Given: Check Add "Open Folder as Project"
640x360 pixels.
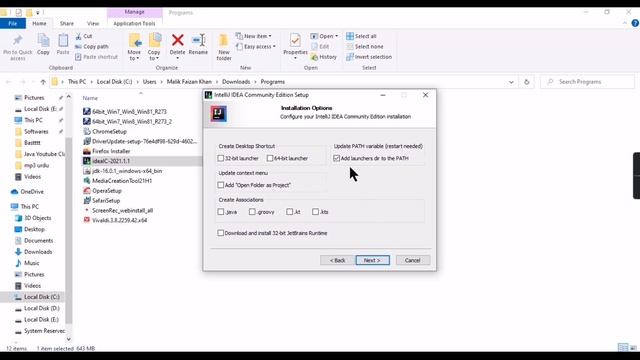Looking at the screenshot, I should coord(221,185).
